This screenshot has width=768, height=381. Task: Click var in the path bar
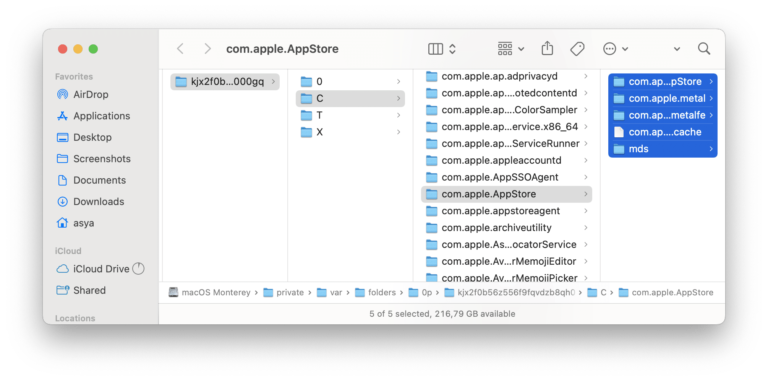pyautogui.click(x=329, y=292)
